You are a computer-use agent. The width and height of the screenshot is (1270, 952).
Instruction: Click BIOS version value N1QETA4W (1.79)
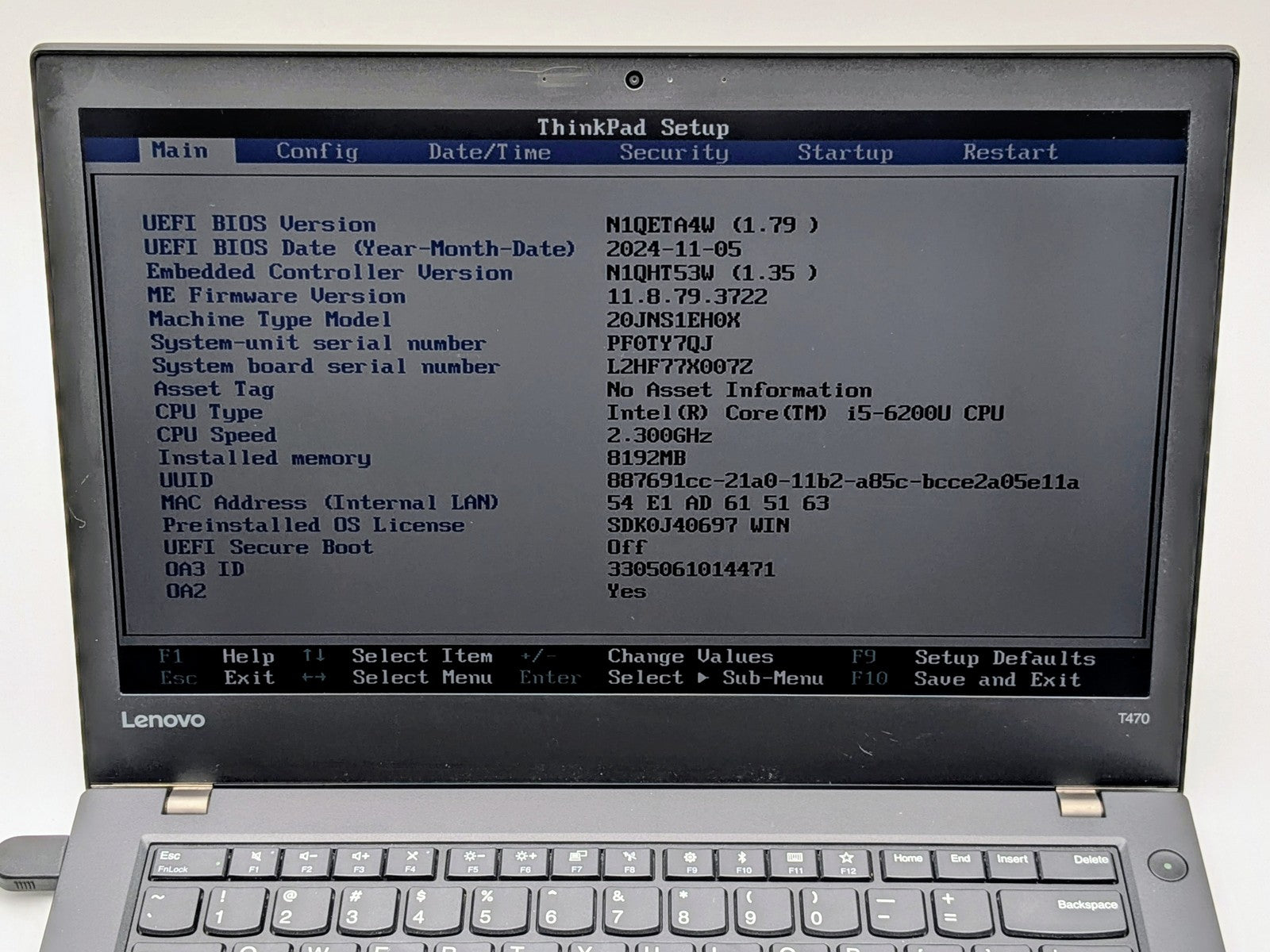712,225
